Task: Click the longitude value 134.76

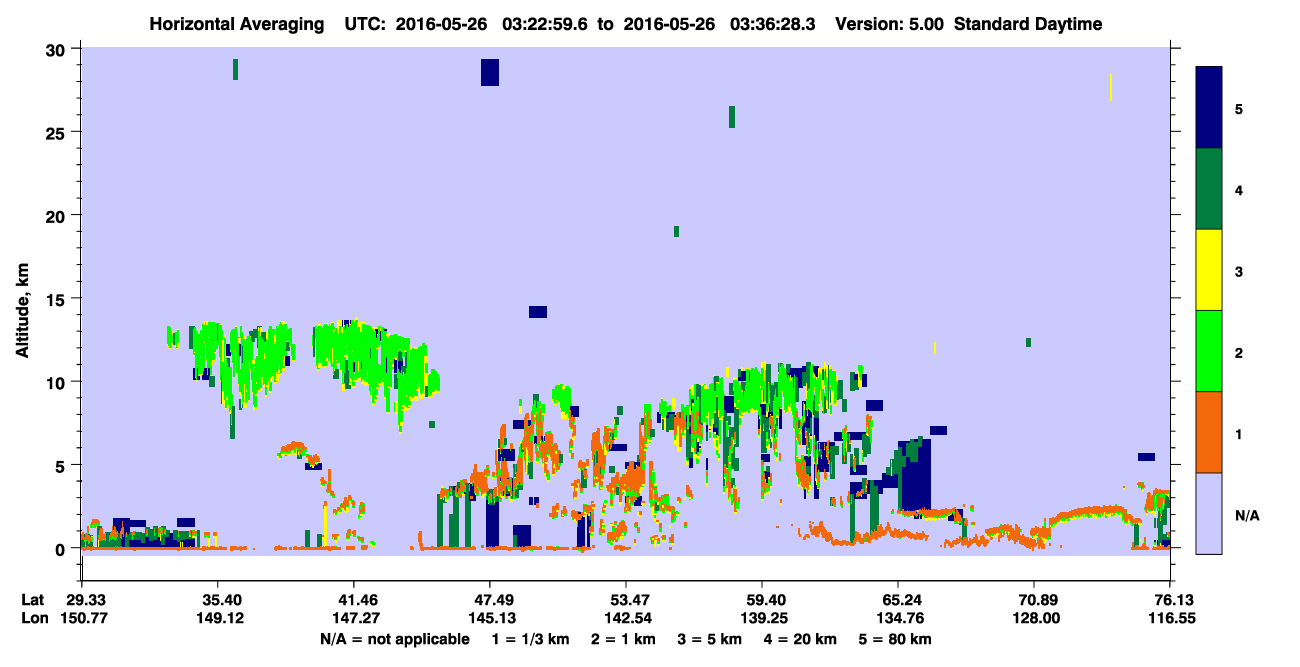Action: (x=898, y=619)
